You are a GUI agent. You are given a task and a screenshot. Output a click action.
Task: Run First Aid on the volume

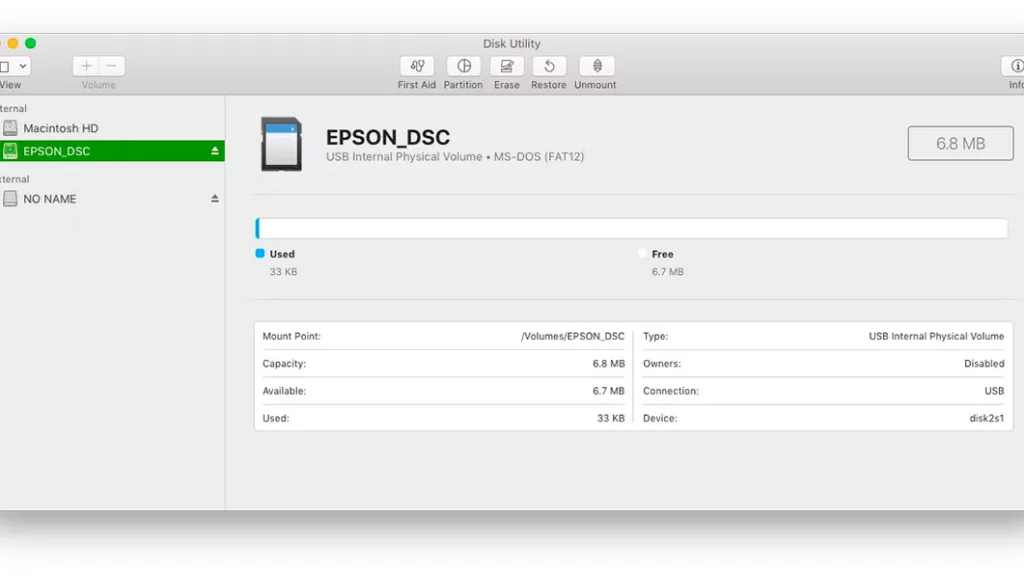click(x=417, y=66)
